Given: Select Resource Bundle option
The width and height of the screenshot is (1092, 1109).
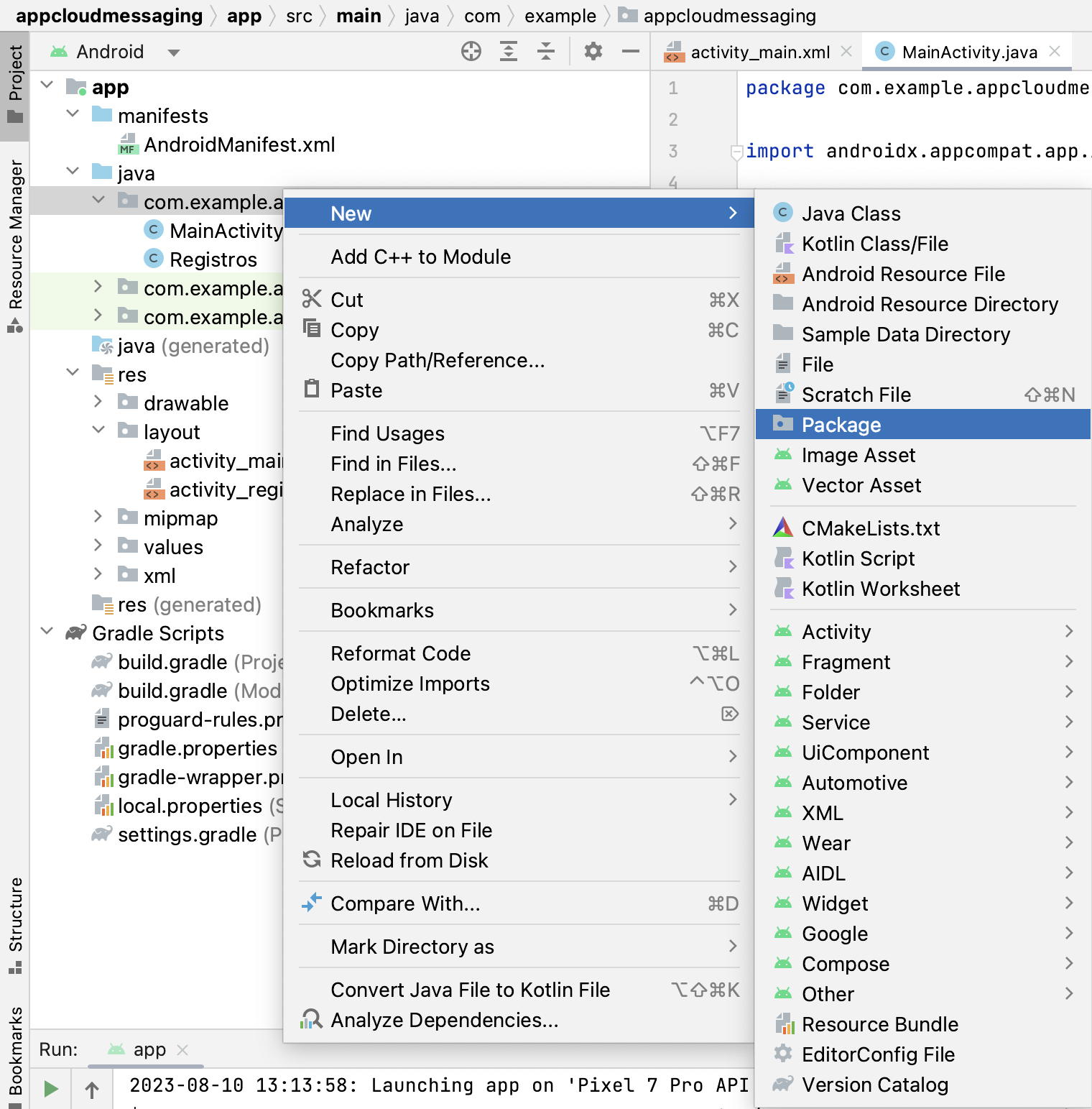Looking at the screenshot, I should pos(923,1024).
